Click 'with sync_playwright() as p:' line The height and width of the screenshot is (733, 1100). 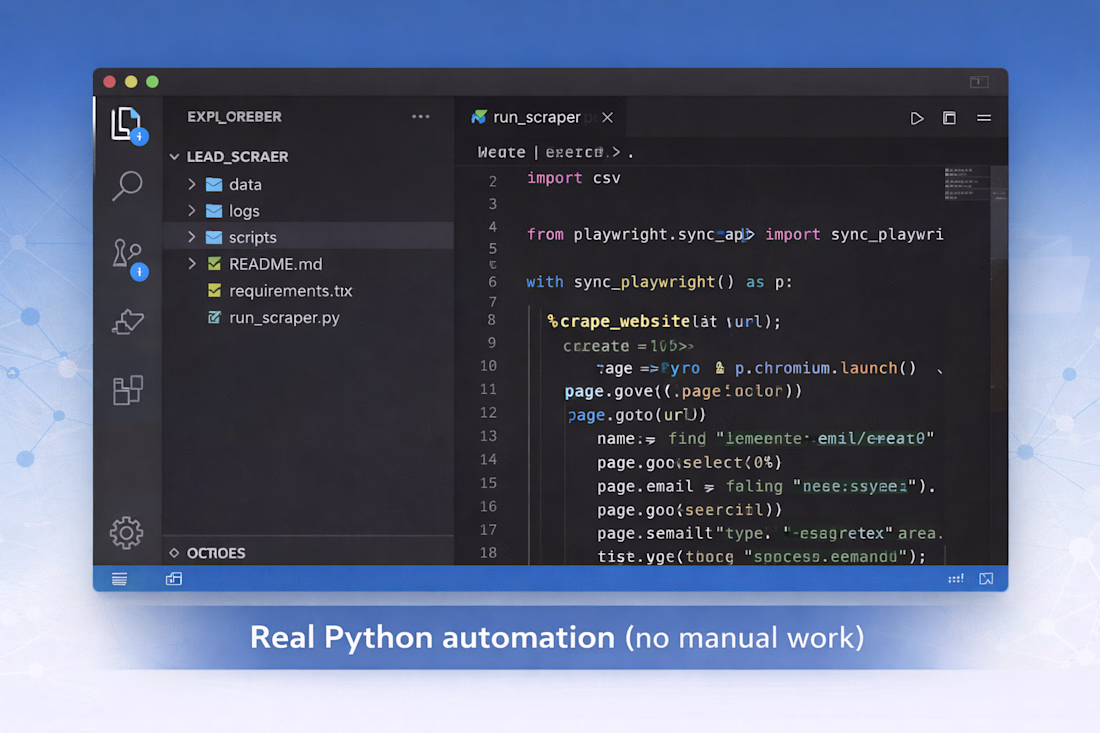coord(659,282)
